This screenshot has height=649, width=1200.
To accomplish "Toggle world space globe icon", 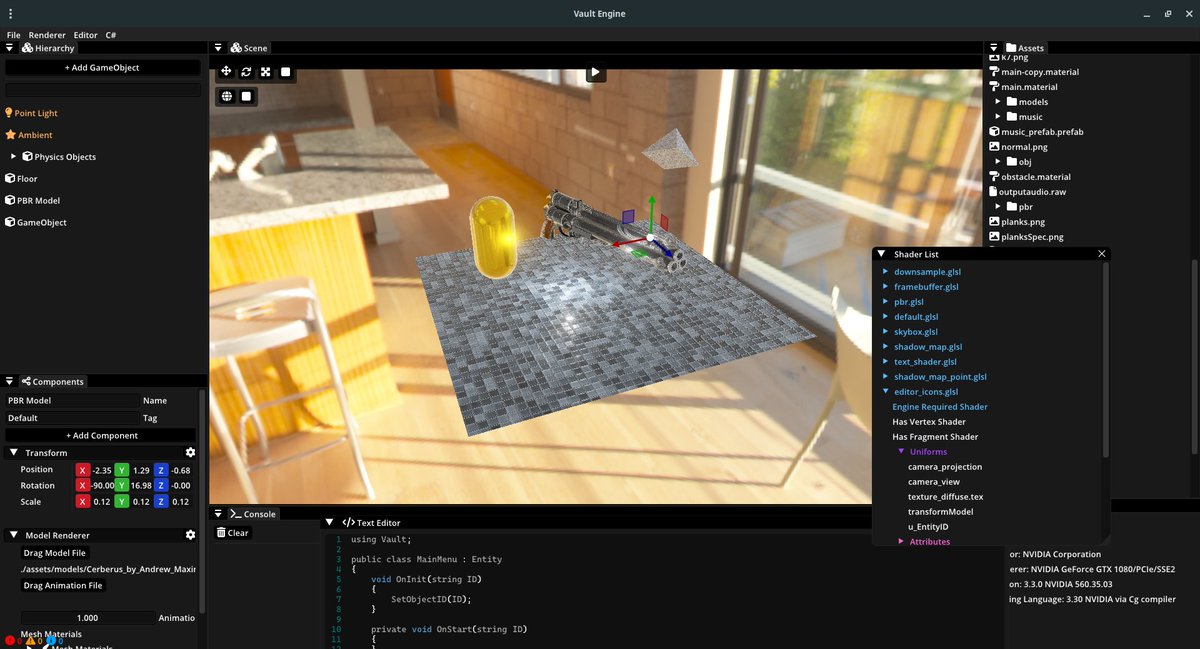I will [x=227, y=96].
